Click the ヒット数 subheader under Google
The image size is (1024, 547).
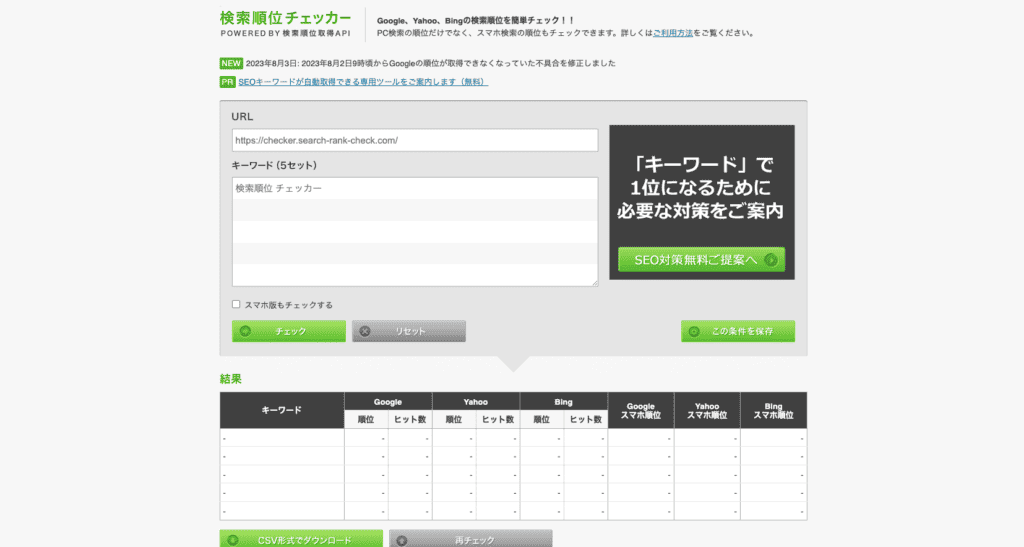click(x=410, y=420)
